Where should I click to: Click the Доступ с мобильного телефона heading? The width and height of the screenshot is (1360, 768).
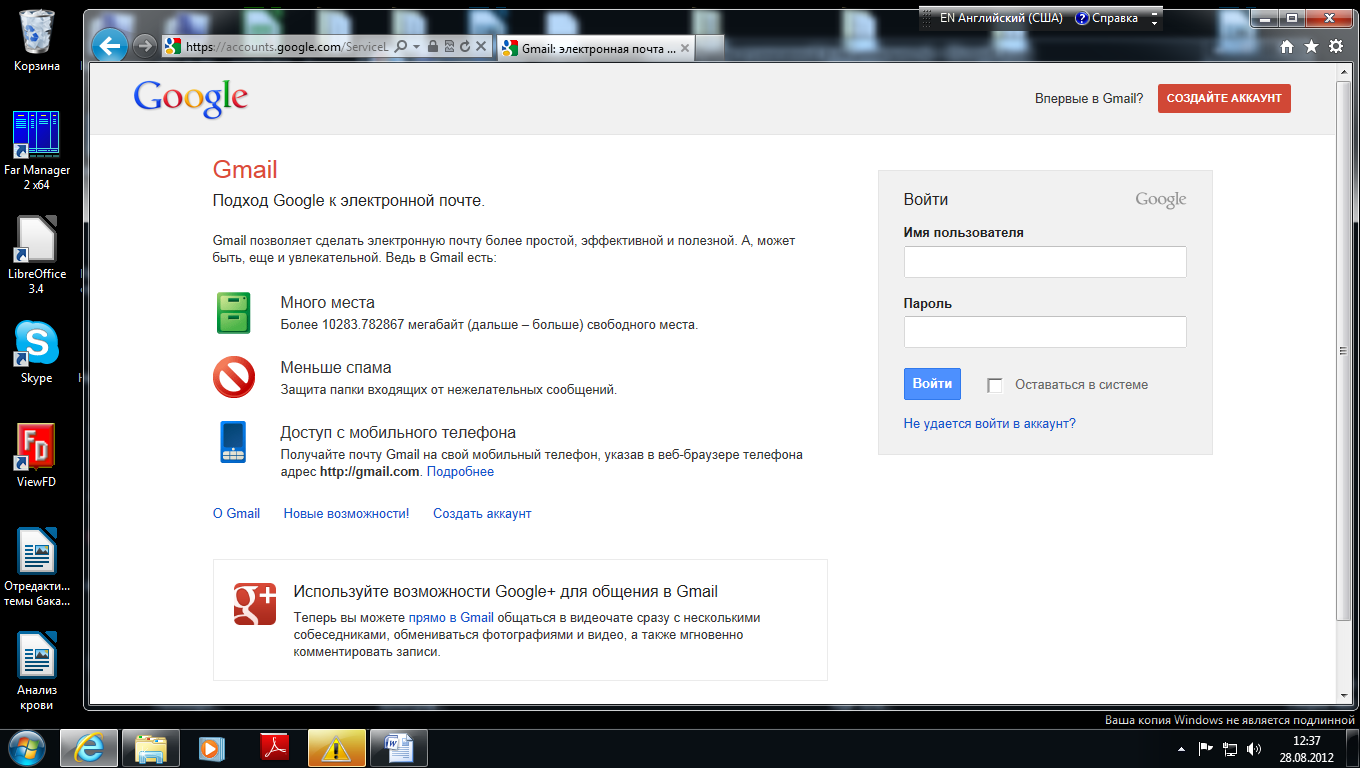(x=398, y=433)
